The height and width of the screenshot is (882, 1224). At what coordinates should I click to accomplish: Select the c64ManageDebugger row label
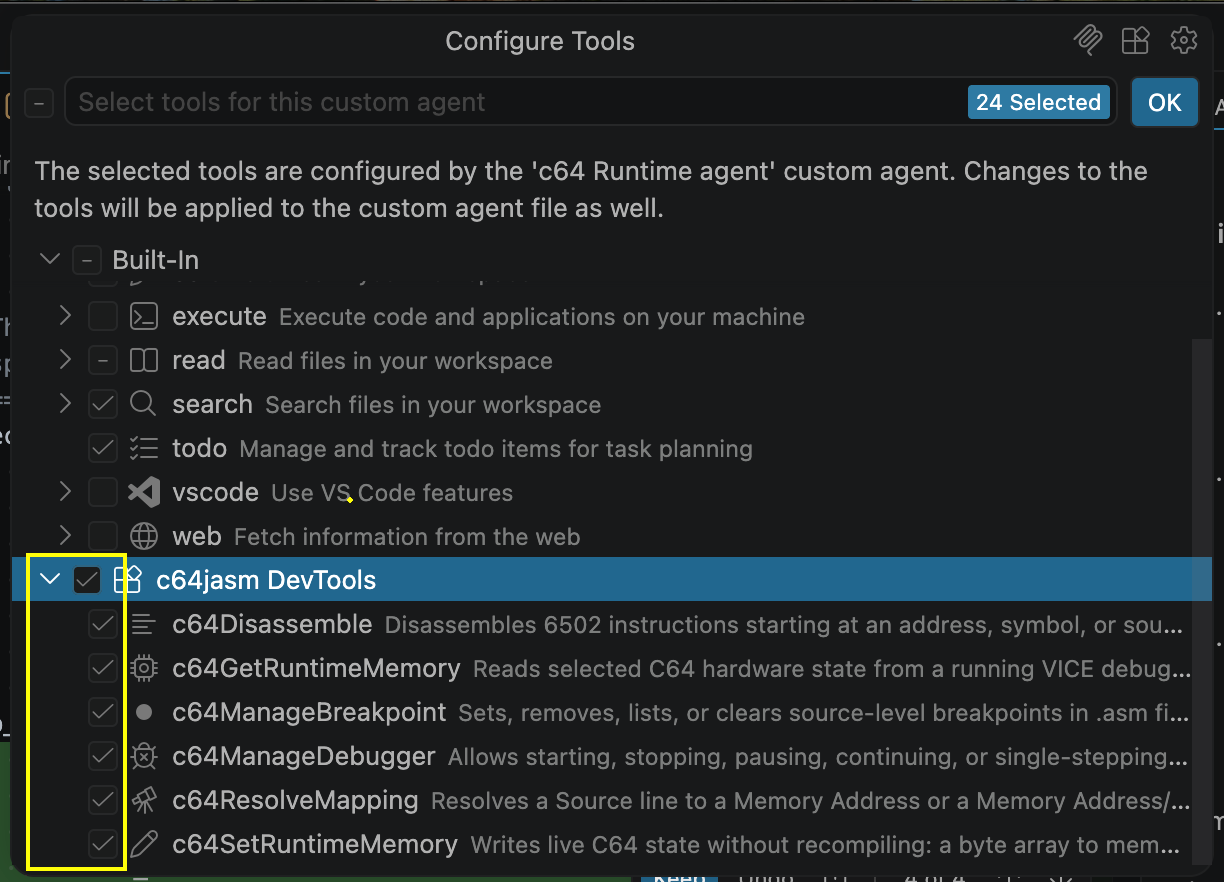(304, 757)
